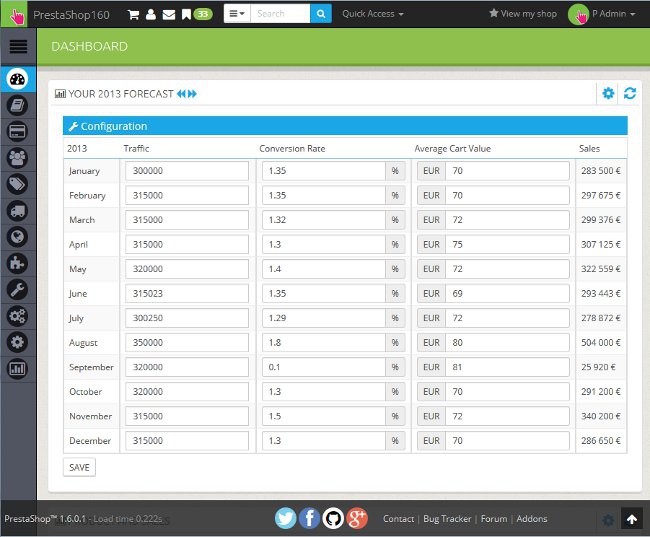The image size is (650, 537).
Task: Click the Average Cart Value column header
Action: pos(453,148)
